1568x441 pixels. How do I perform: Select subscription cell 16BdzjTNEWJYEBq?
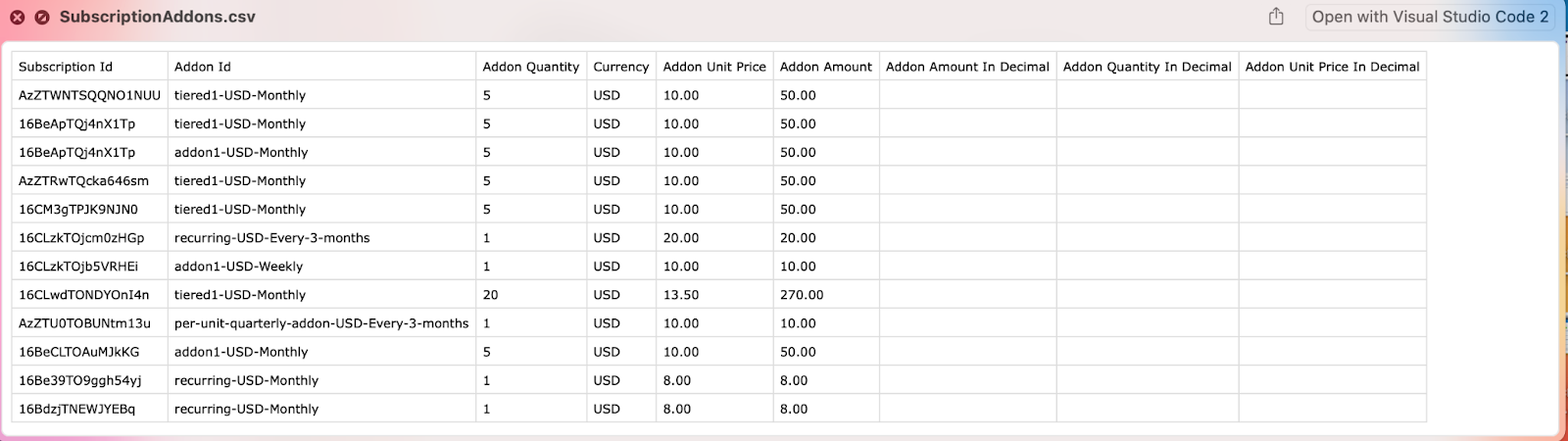pyautogui.click(x=77, y=409)
